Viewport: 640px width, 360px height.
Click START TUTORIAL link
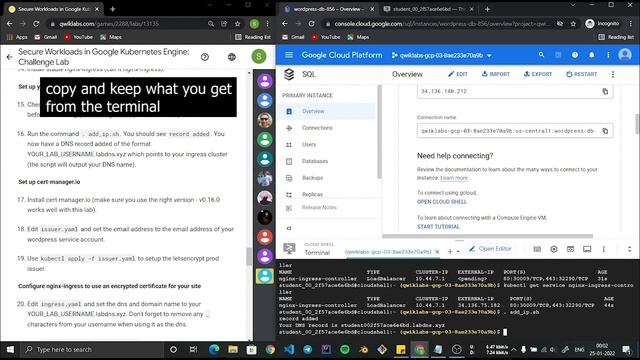coord(438,227)
